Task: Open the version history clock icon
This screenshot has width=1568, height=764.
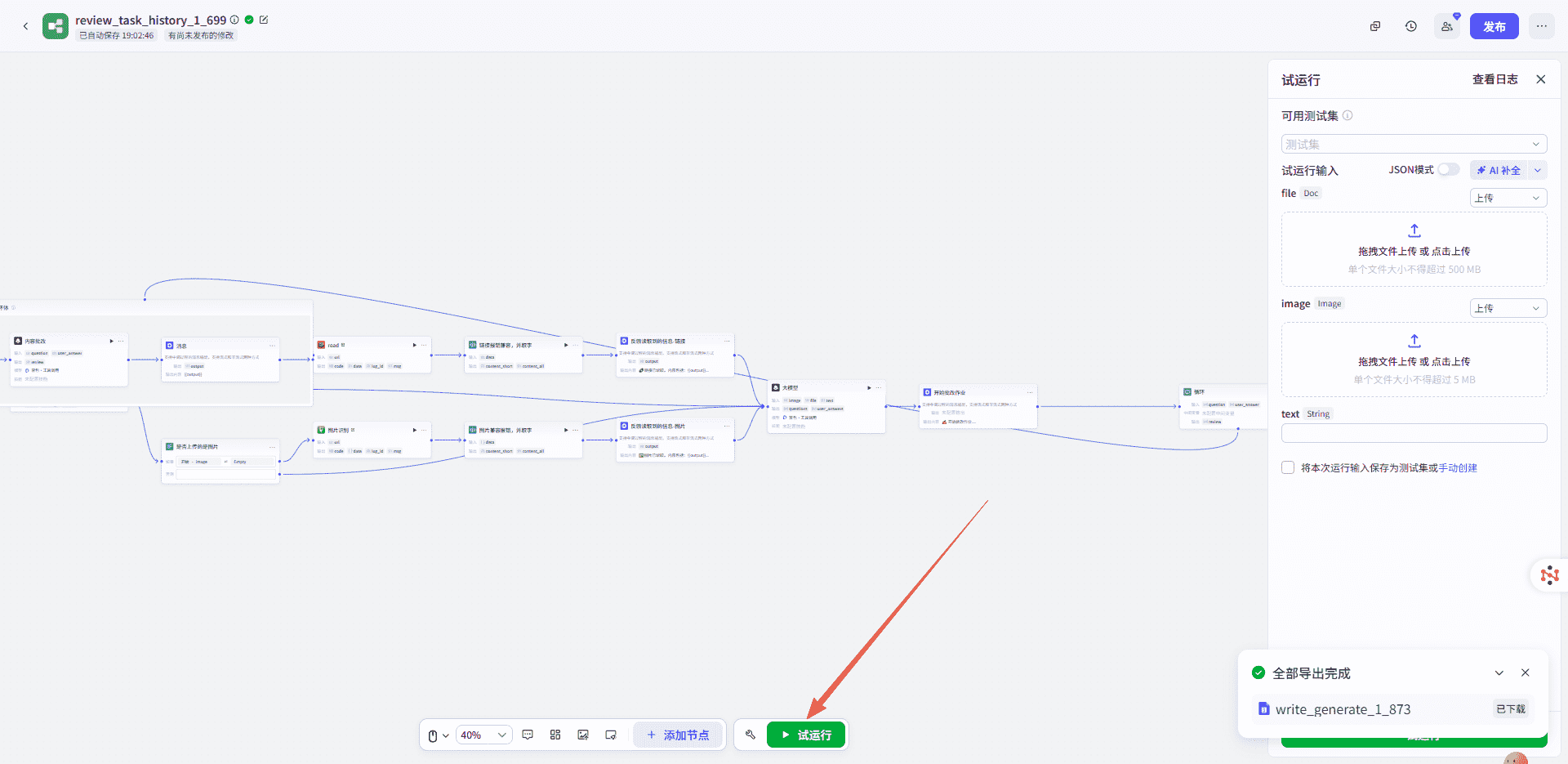Action: click(1410, 26)
